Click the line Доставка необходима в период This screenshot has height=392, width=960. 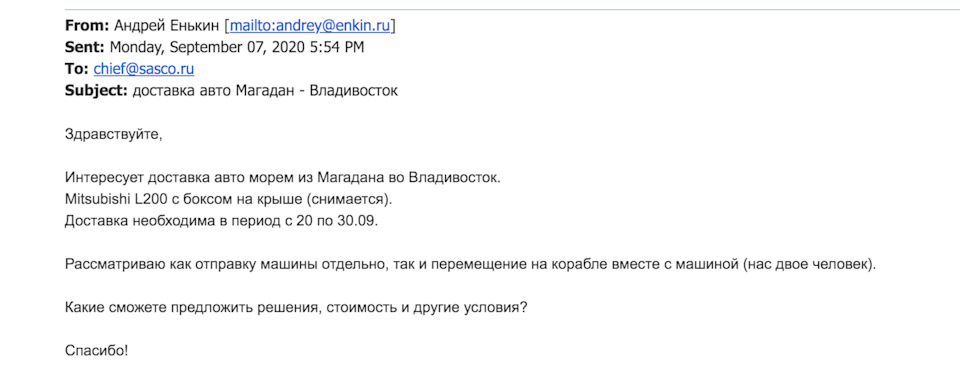[x=222, y=221]
